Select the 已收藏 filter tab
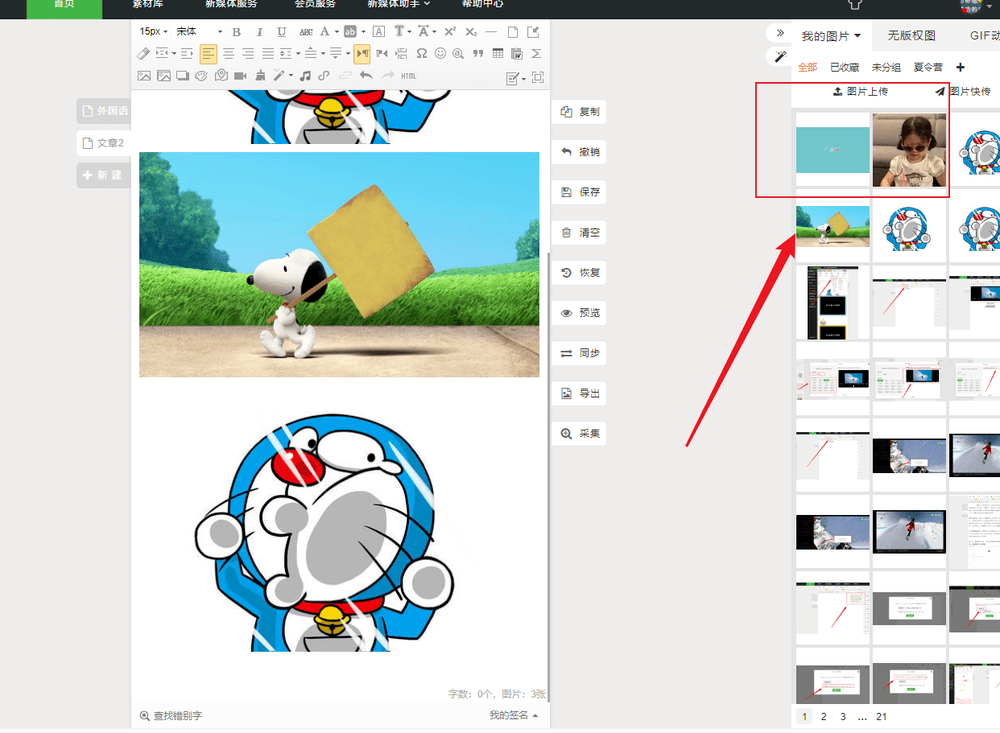The height and width of the screenshot is (733, 1000). point(845,67)
